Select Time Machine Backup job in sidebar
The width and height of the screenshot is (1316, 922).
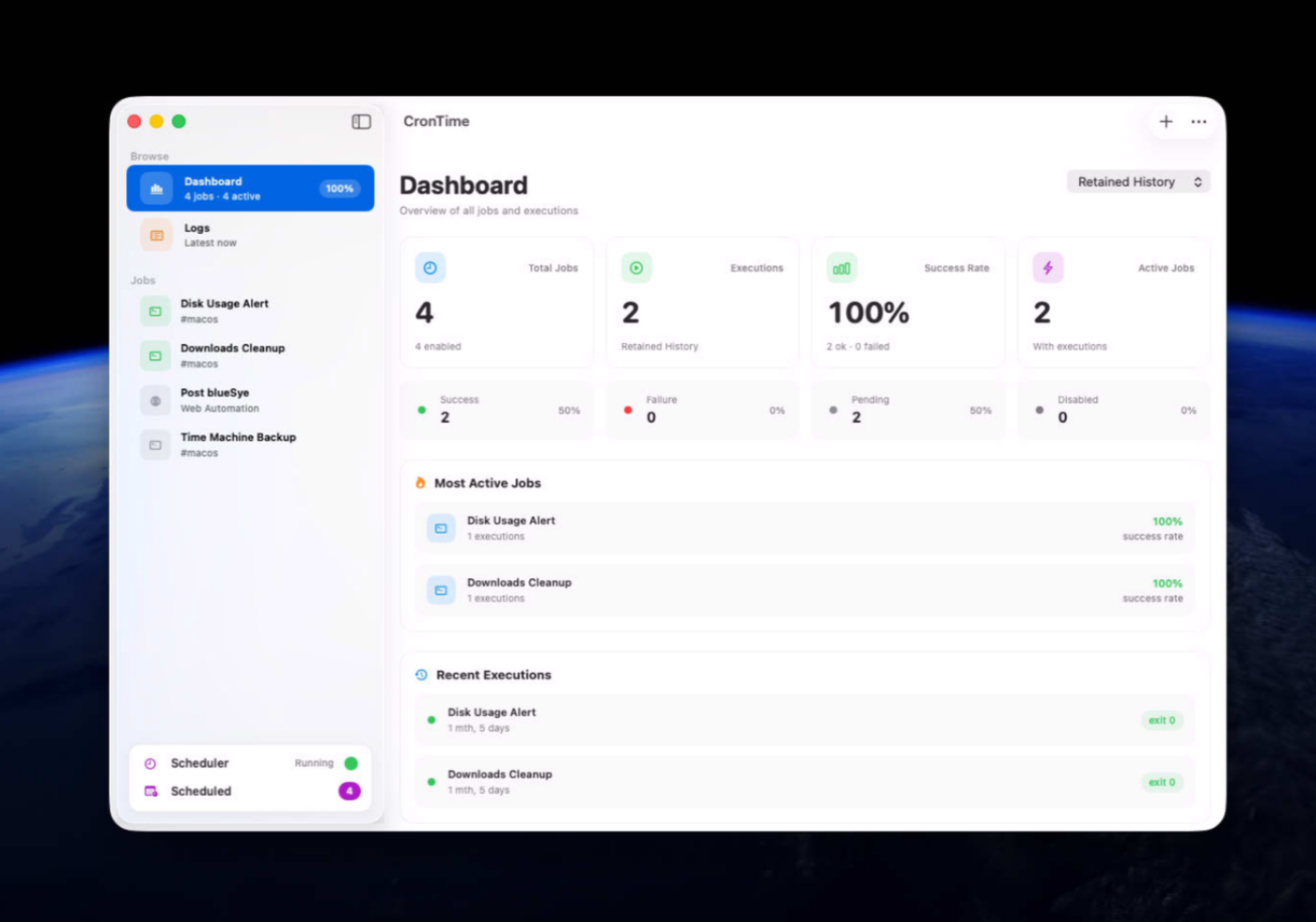click(x=250, y=445)
